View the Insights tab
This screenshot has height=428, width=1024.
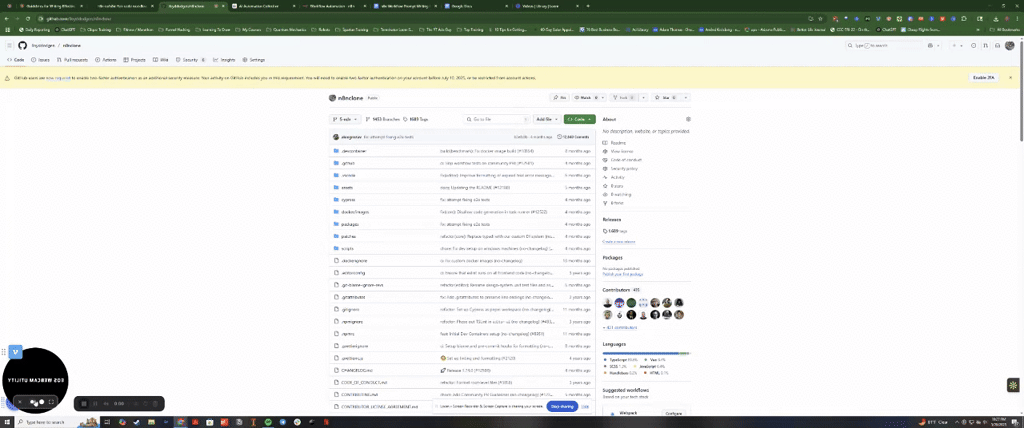(225, 59)
